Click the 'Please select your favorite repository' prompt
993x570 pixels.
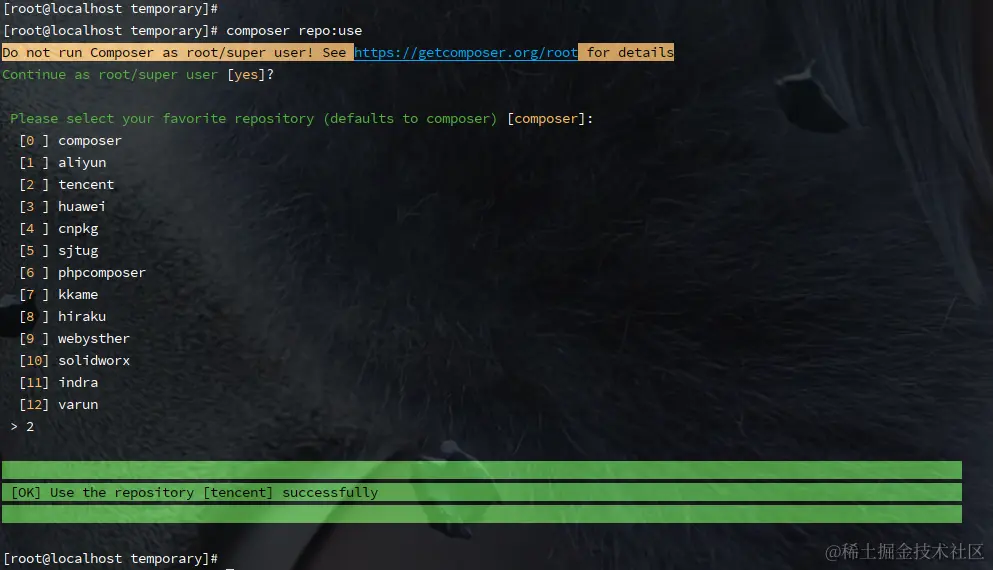coord(301,118)
